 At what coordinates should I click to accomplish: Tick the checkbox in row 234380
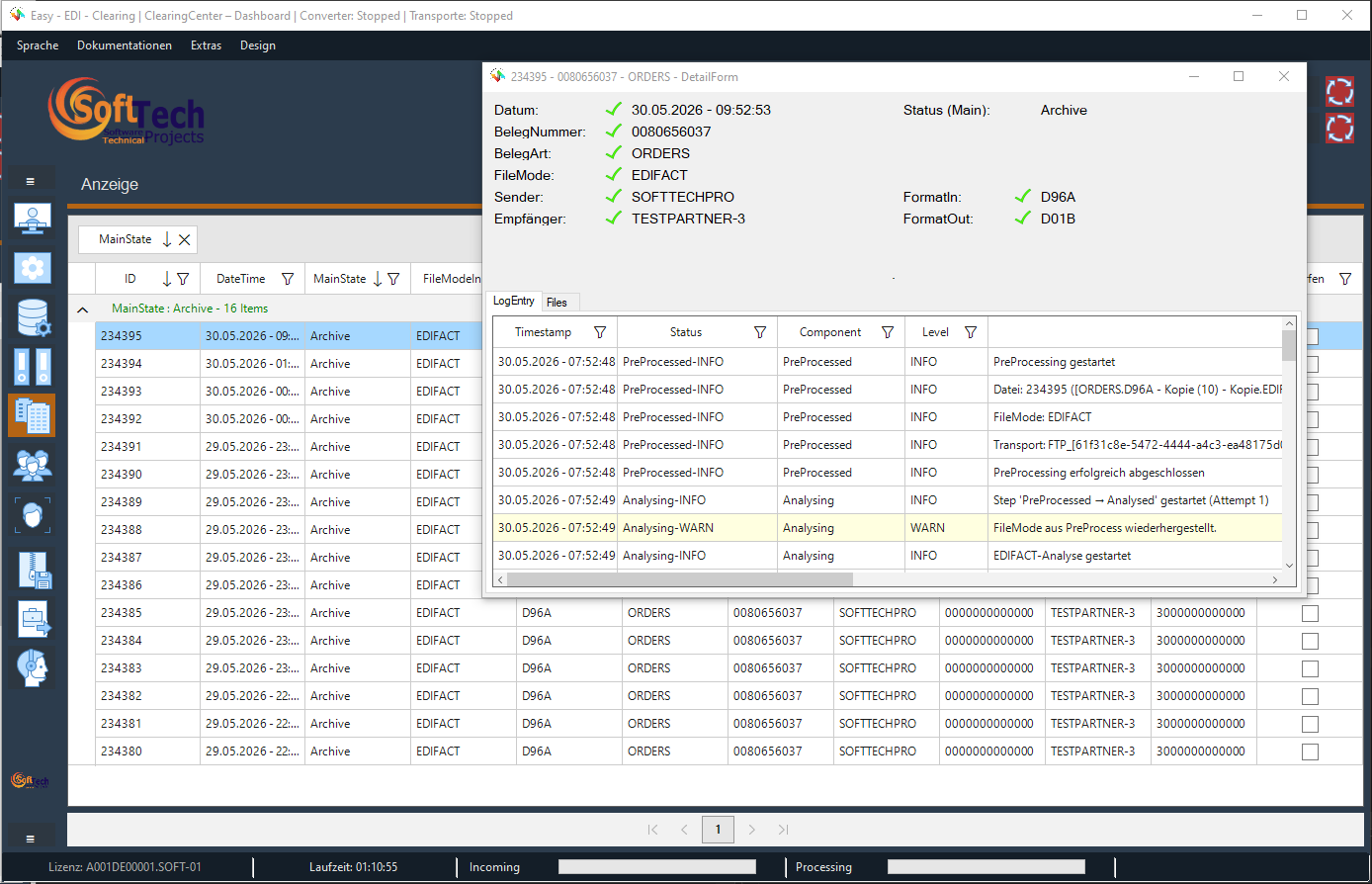click(1310, 751)
